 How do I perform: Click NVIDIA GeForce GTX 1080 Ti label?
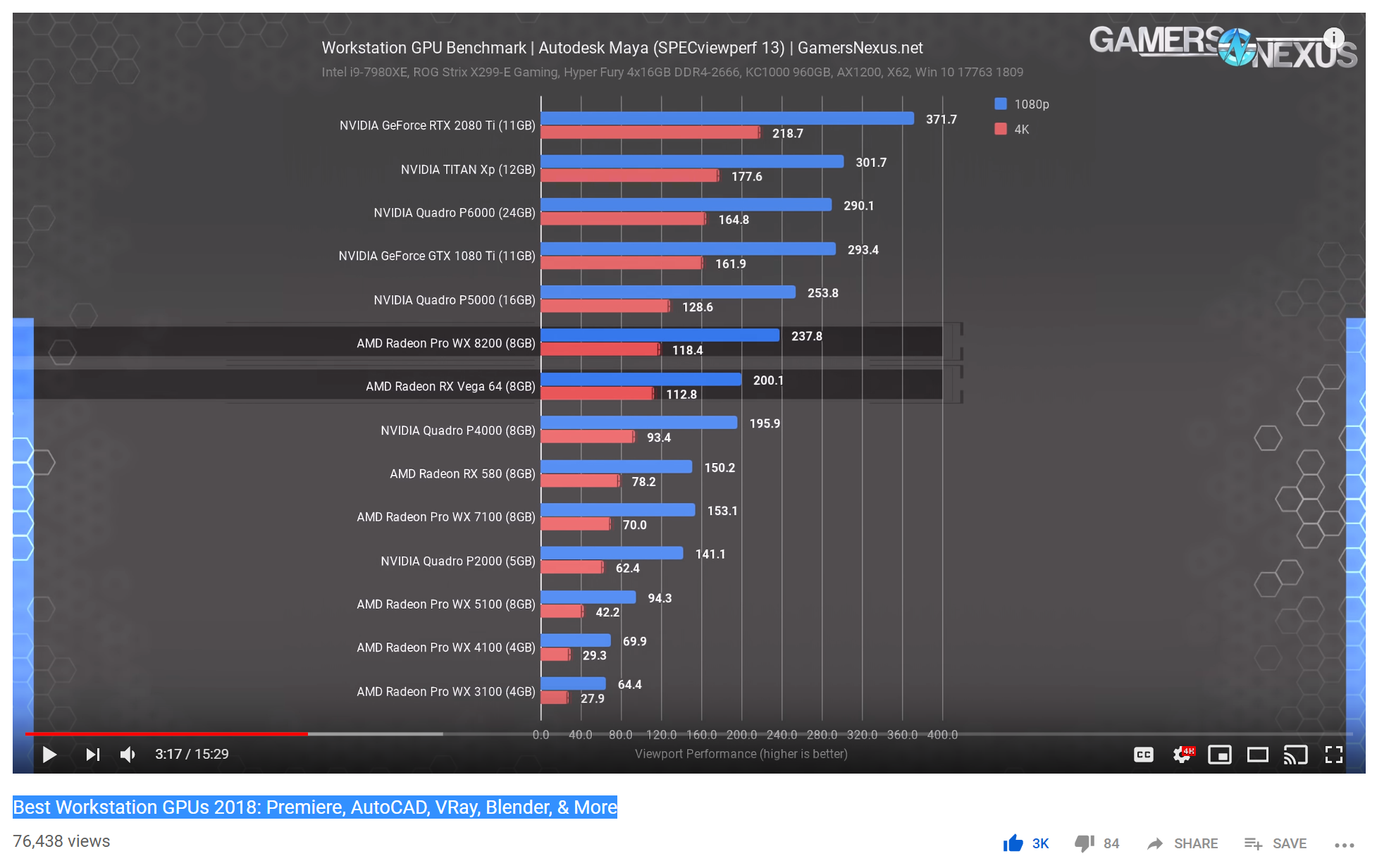coord(437,256)
